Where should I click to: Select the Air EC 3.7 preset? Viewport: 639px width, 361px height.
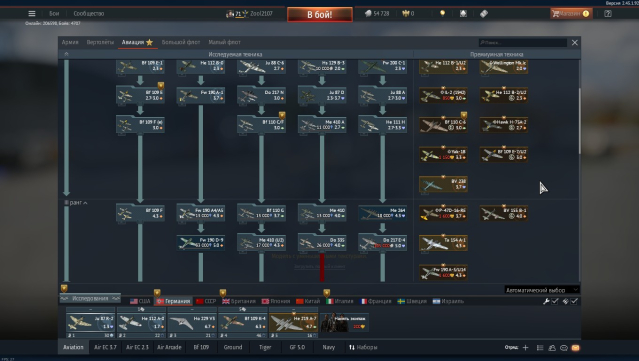105,347
